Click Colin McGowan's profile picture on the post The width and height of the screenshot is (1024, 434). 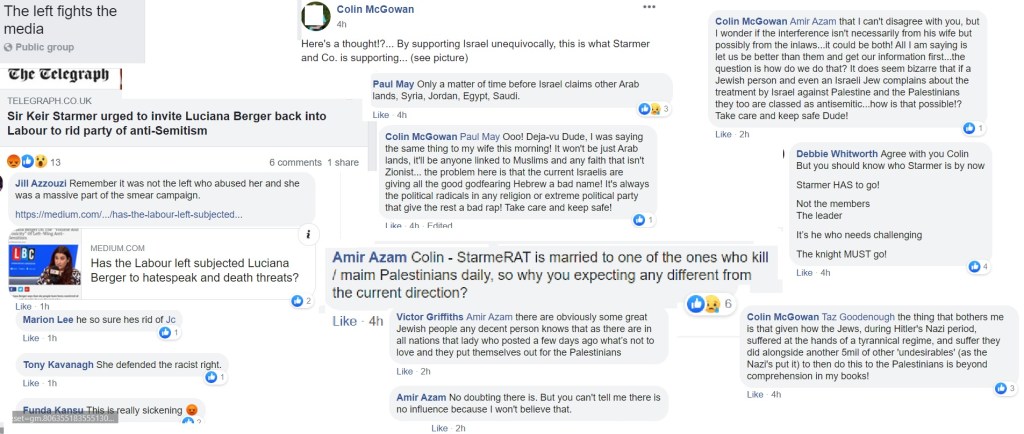[316, 16]
